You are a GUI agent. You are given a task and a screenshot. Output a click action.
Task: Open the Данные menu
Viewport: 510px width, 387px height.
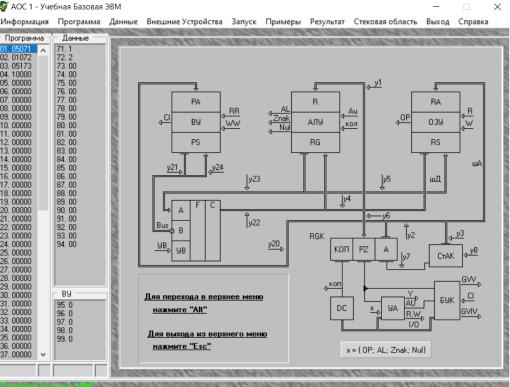[123, 22]
